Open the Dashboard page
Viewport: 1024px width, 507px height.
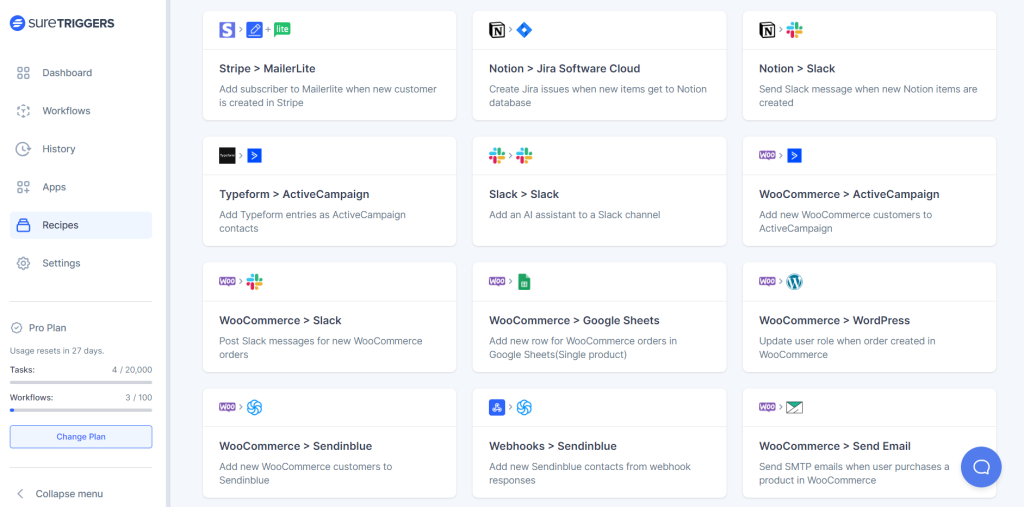[x=66, y=73]
